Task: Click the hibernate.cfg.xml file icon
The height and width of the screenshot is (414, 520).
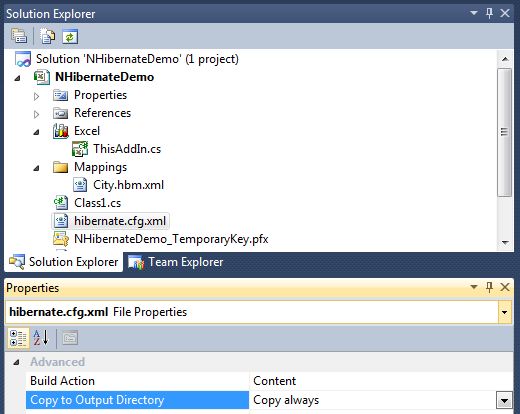Action: (x=61, y=221)
